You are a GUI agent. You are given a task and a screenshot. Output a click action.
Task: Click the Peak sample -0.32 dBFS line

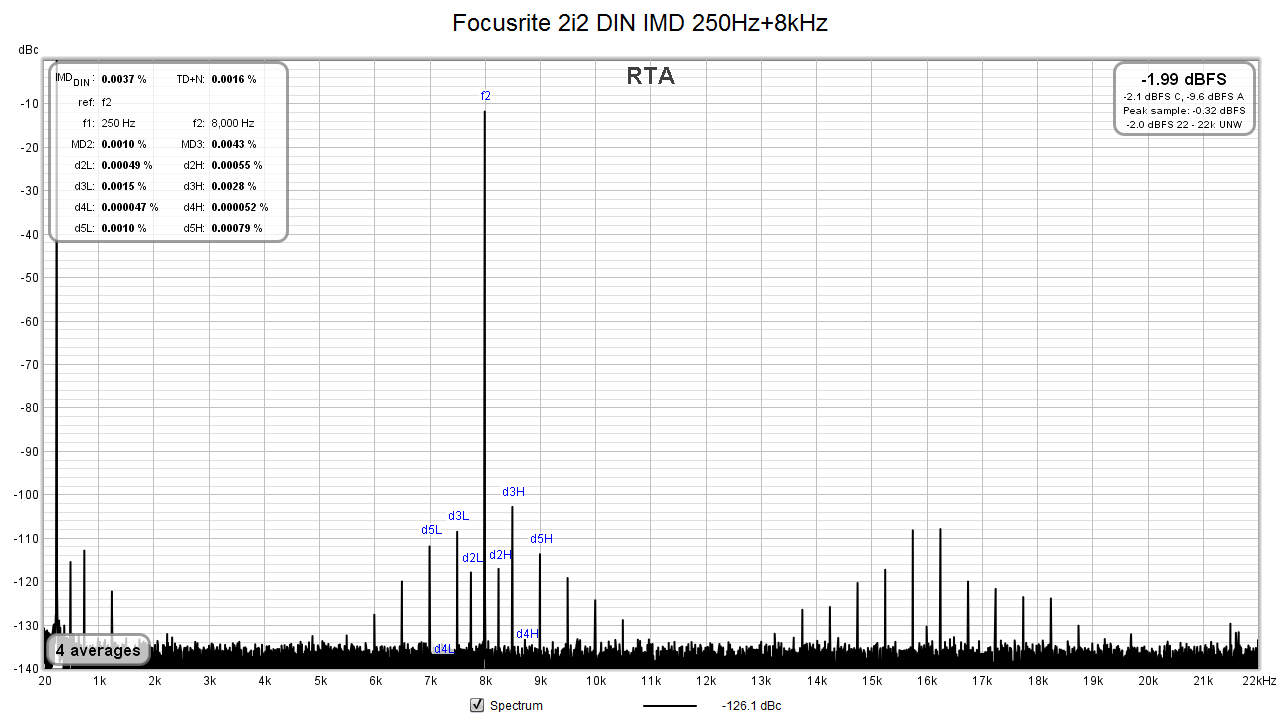click(1184, 110)
